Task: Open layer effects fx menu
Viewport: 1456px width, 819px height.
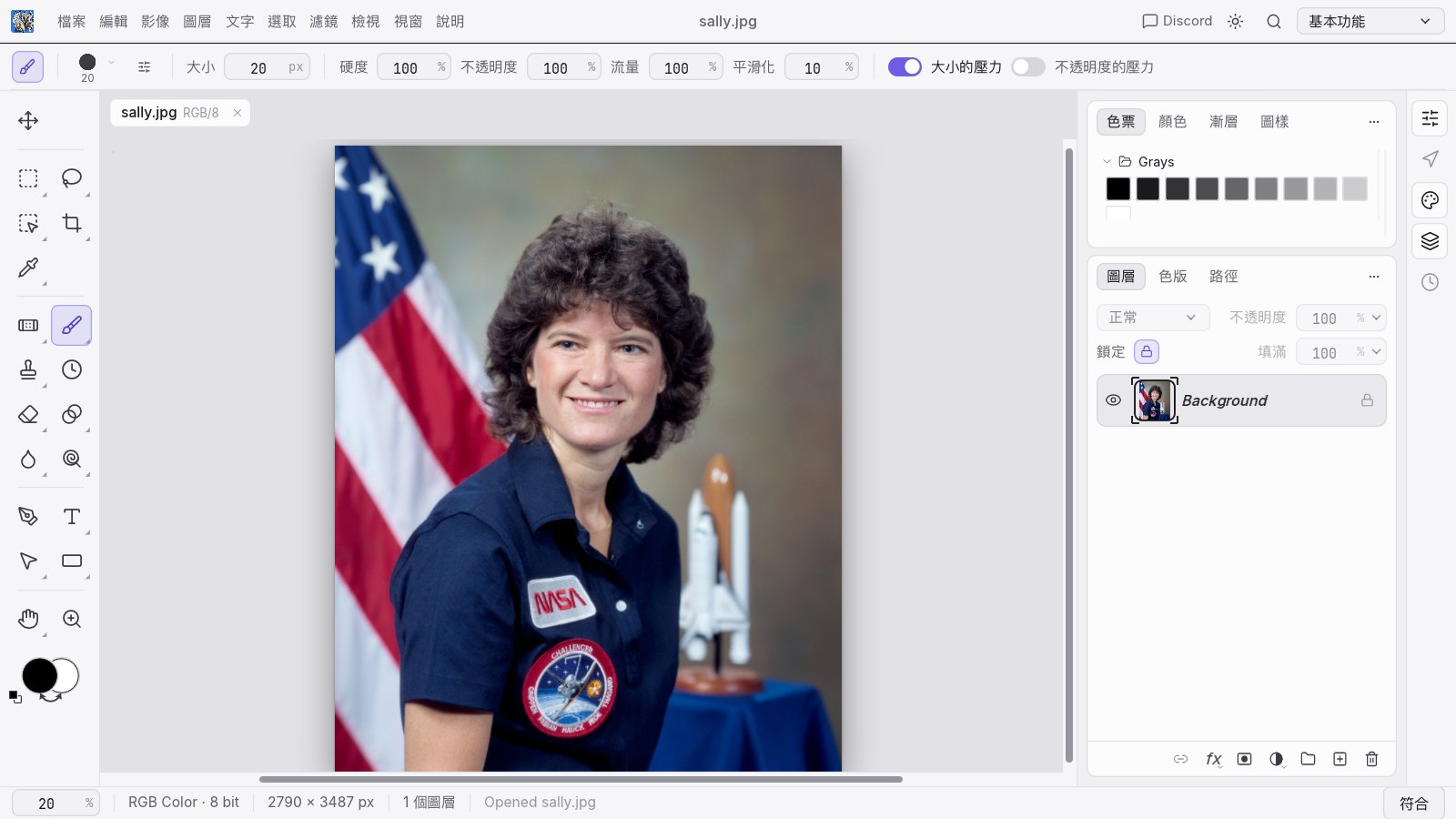Action: 1213,759
